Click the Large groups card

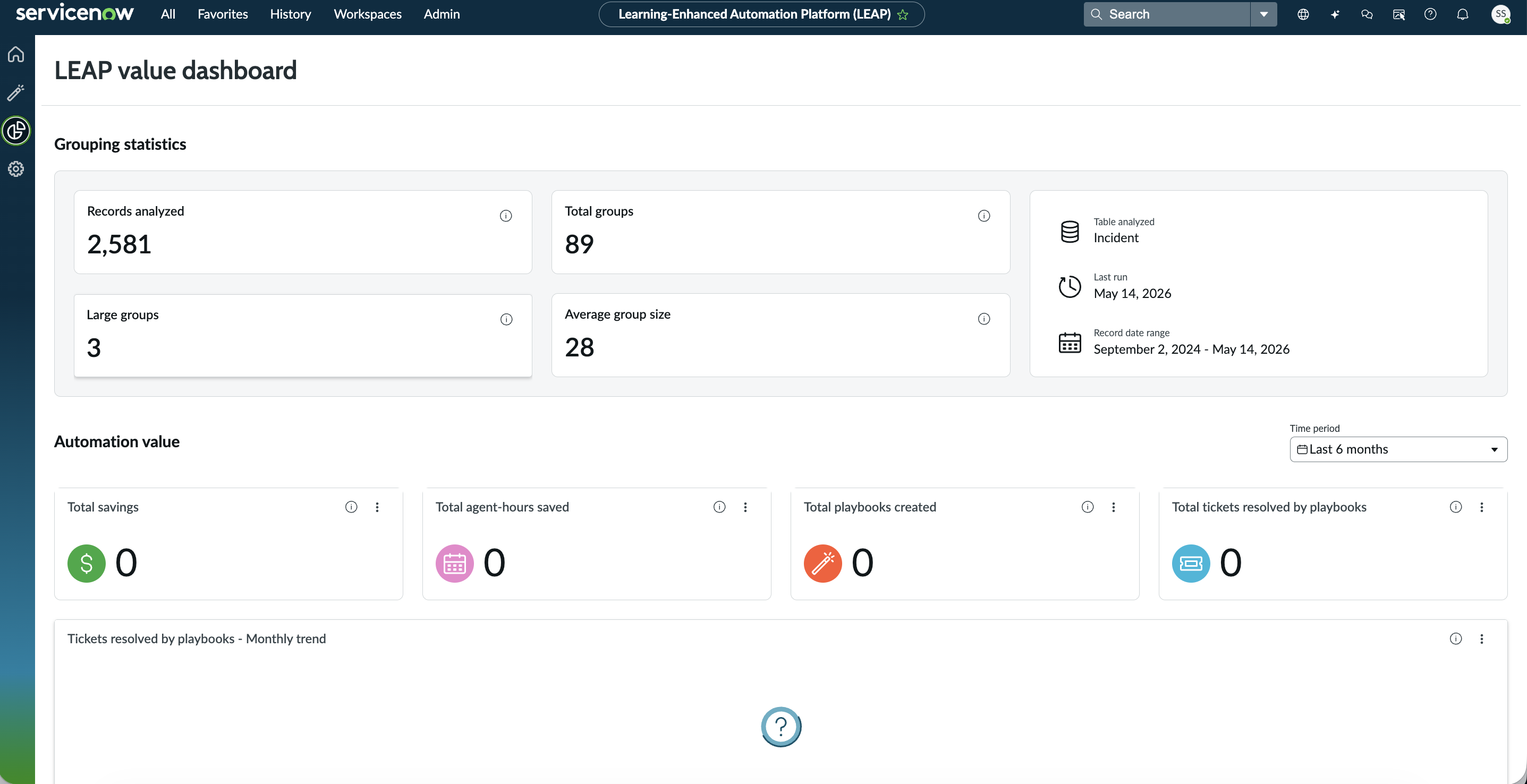(x=303, y=335)
